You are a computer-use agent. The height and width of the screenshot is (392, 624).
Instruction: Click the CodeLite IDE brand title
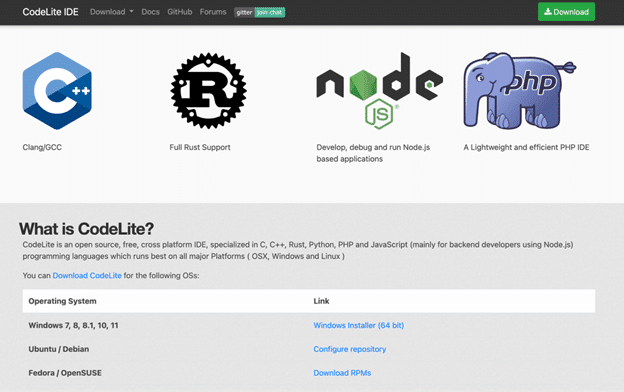[51, 12]
